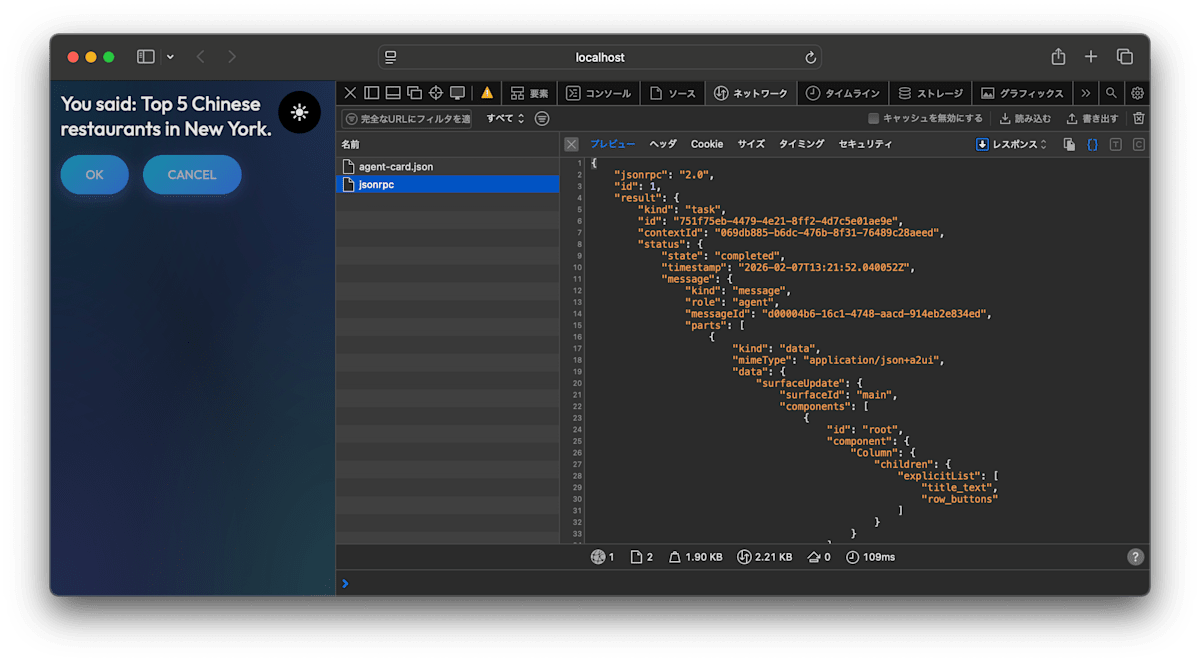Show more inspector tabs chevron

[1086, 93]
